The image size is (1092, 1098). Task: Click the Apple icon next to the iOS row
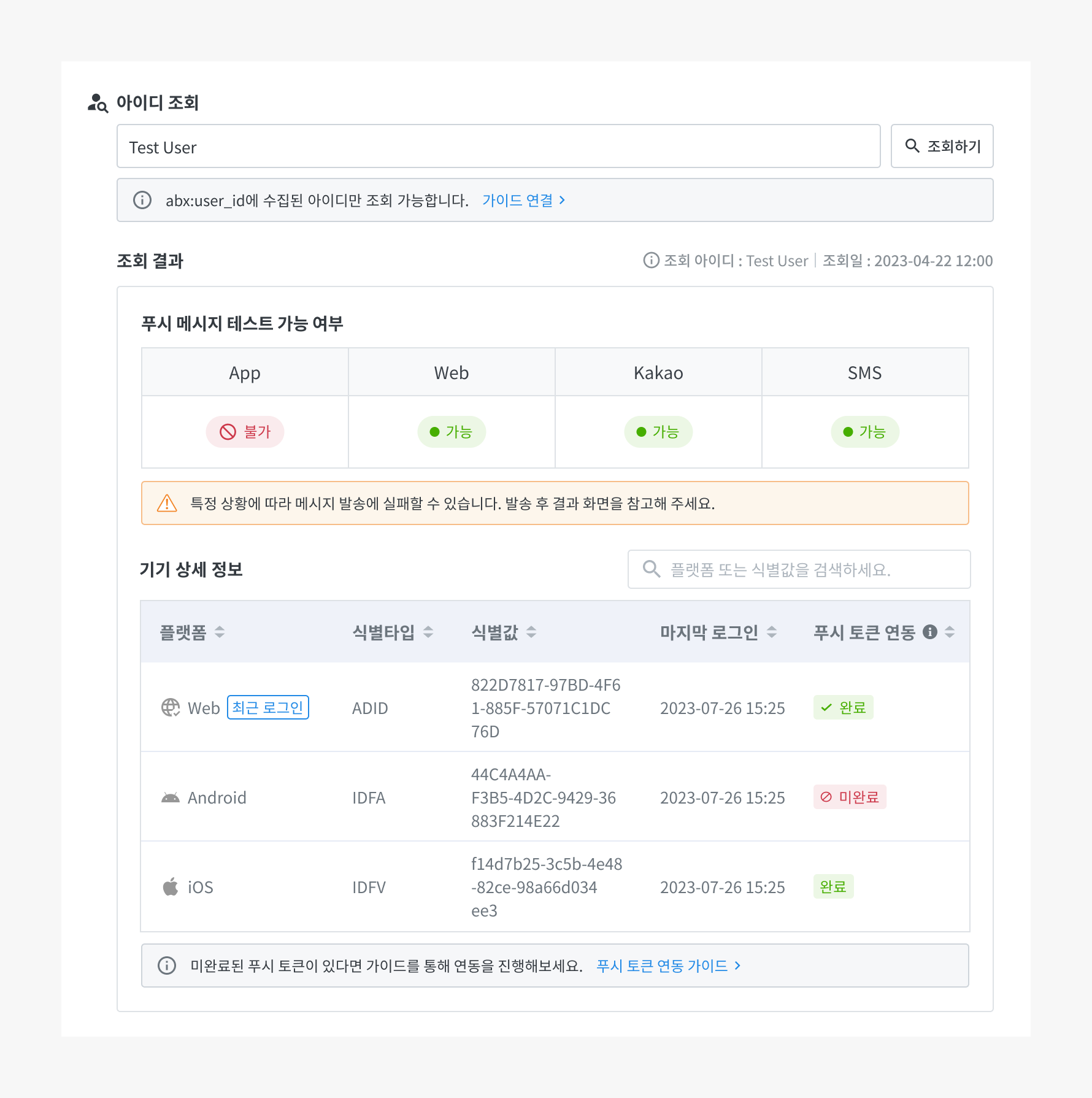click(x=170, y=886)
